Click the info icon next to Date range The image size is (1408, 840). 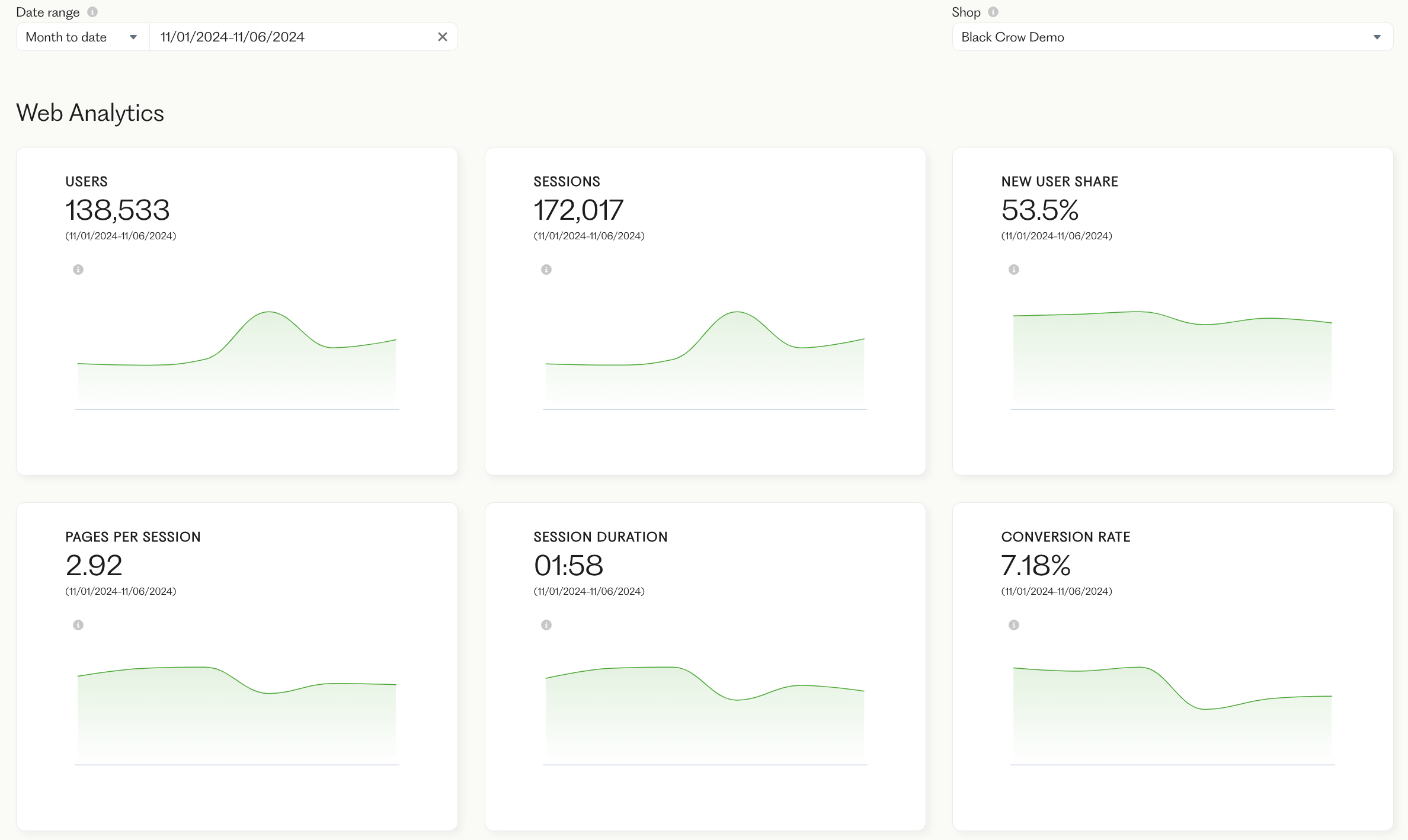click(x=92, y=12)
